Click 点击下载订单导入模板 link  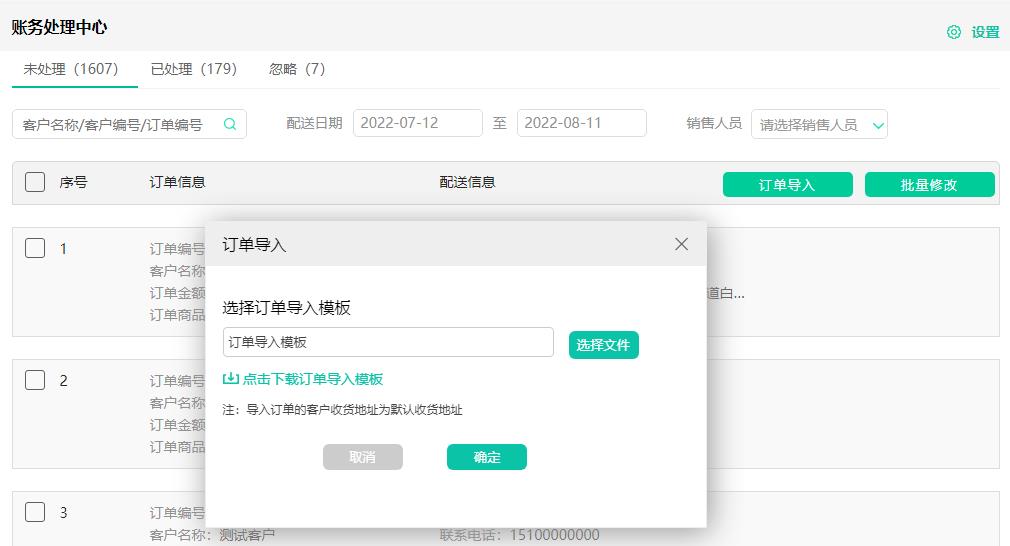click(x=312, y=379)
